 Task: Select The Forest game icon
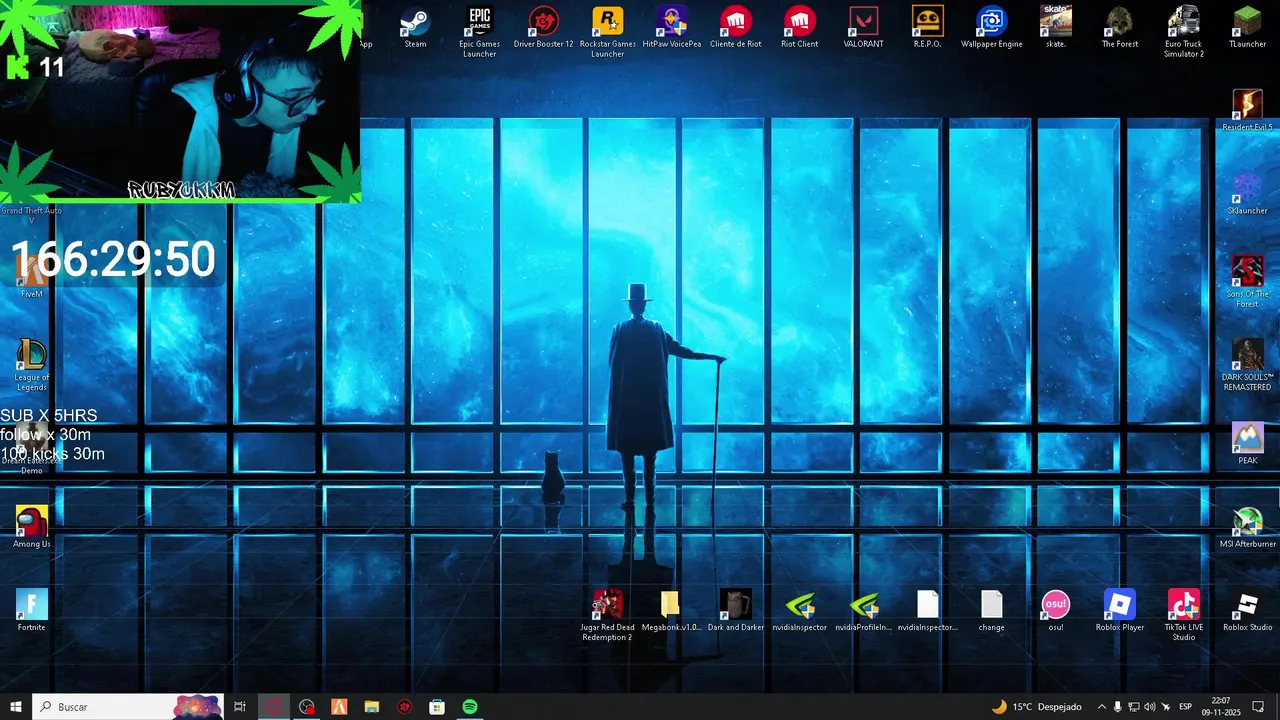point(1120,28)
